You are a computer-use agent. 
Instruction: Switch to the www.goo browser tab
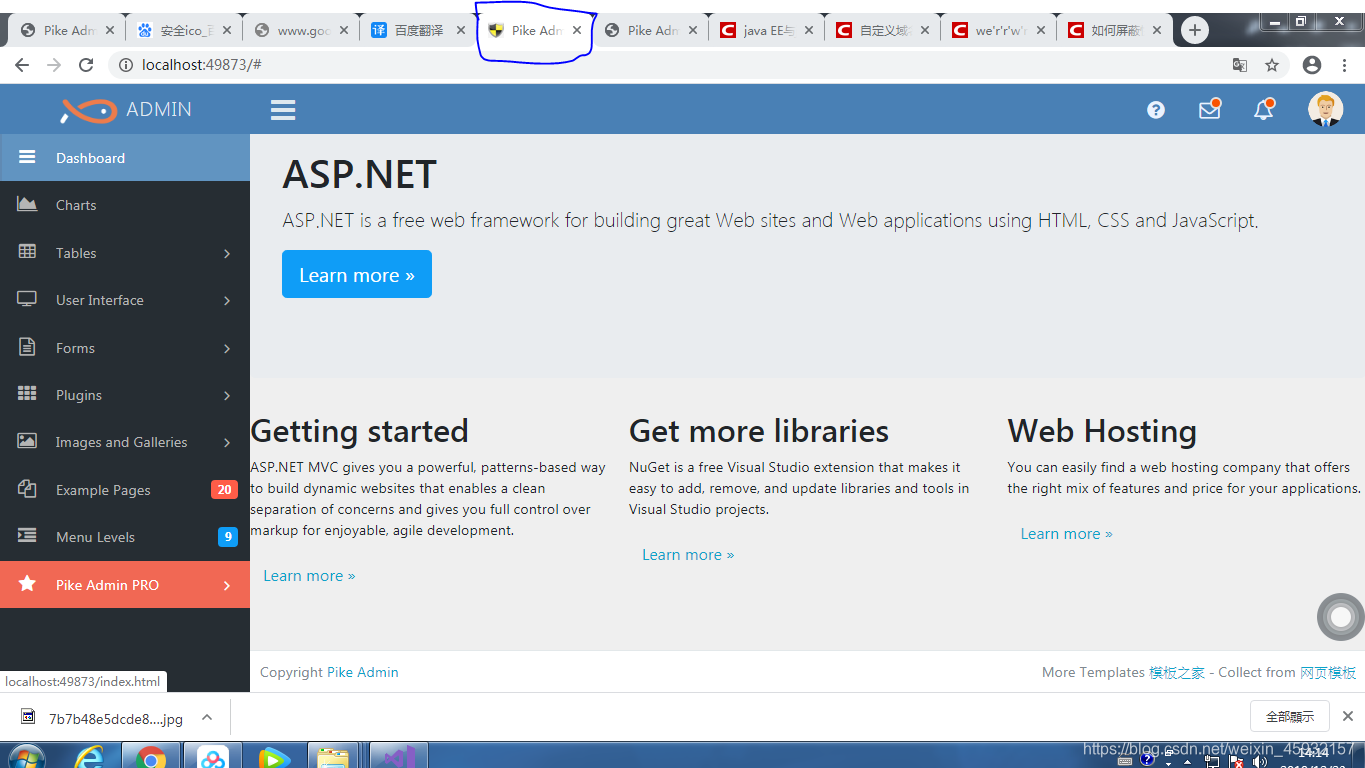[302, 30]
